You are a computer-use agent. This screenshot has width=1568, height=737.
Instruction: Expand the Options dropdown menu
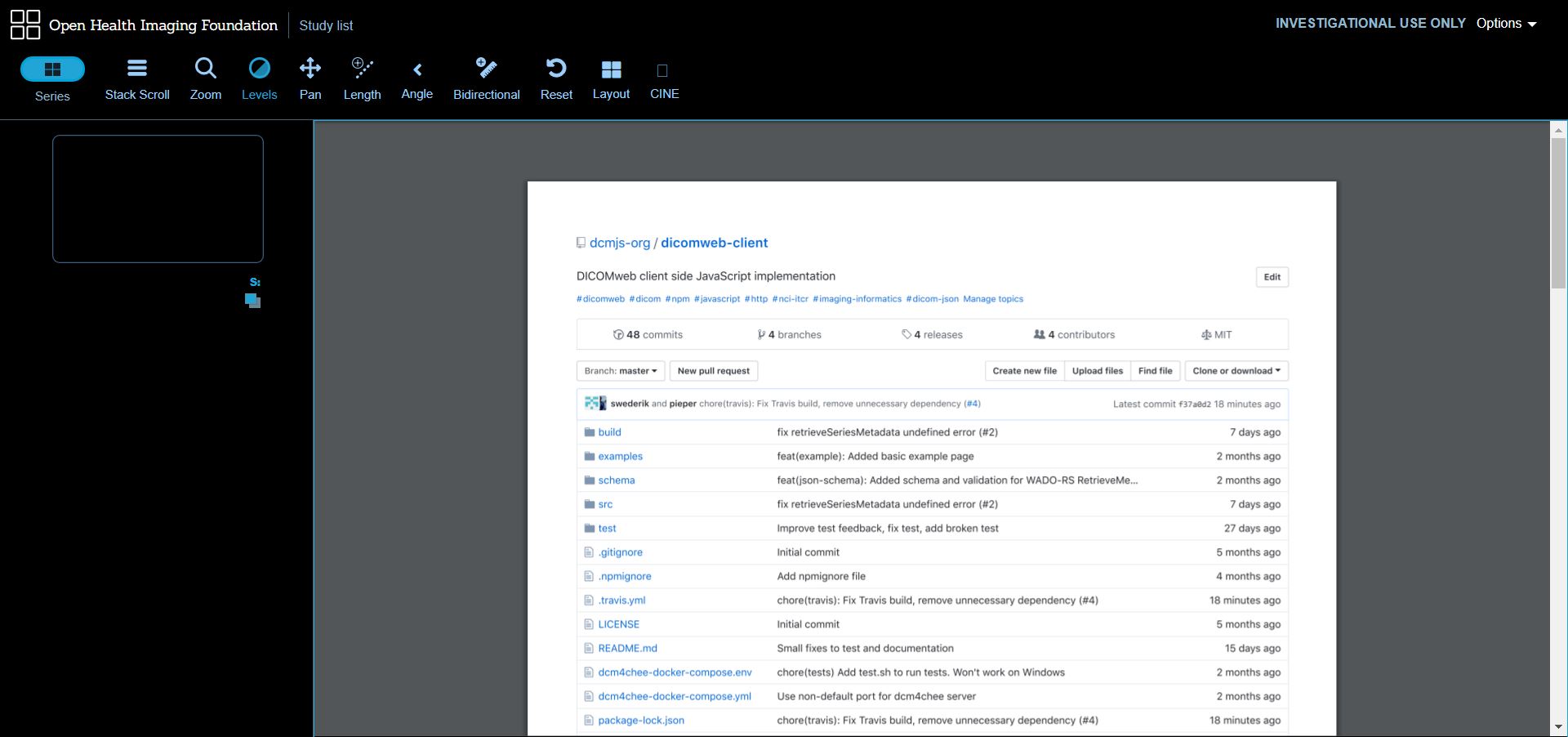click(x=1506, y=24)
